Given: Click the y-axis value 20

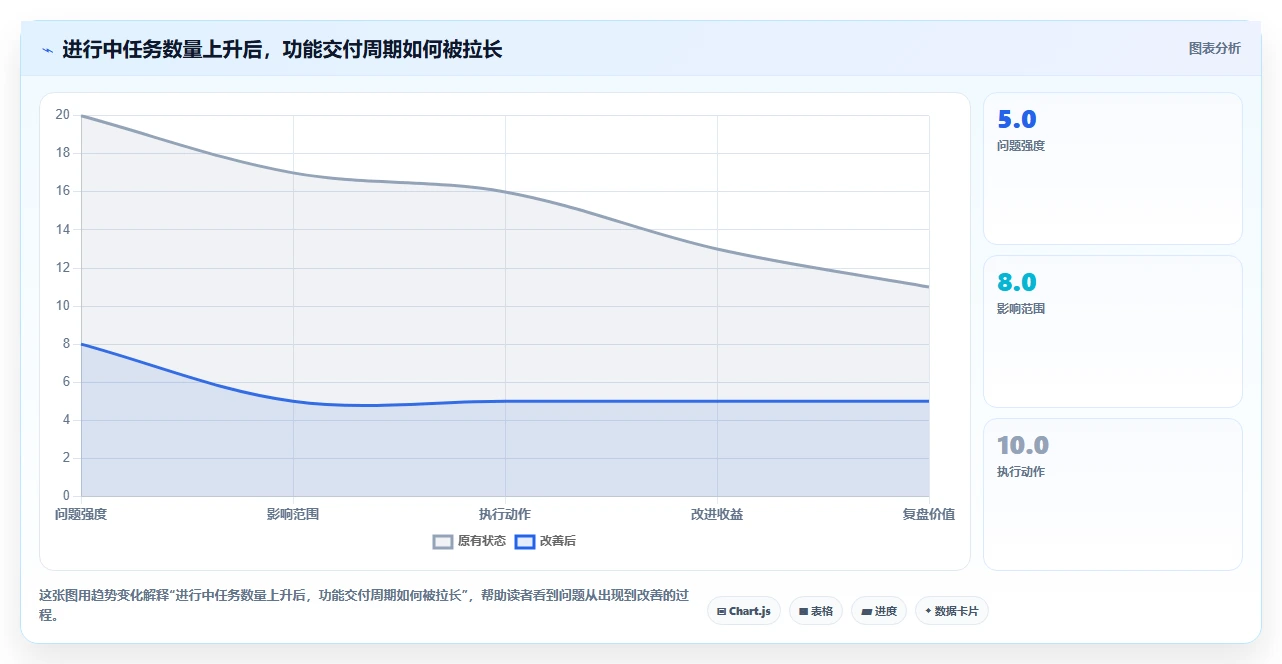Looking at the screenshot, I should [63, 115].
